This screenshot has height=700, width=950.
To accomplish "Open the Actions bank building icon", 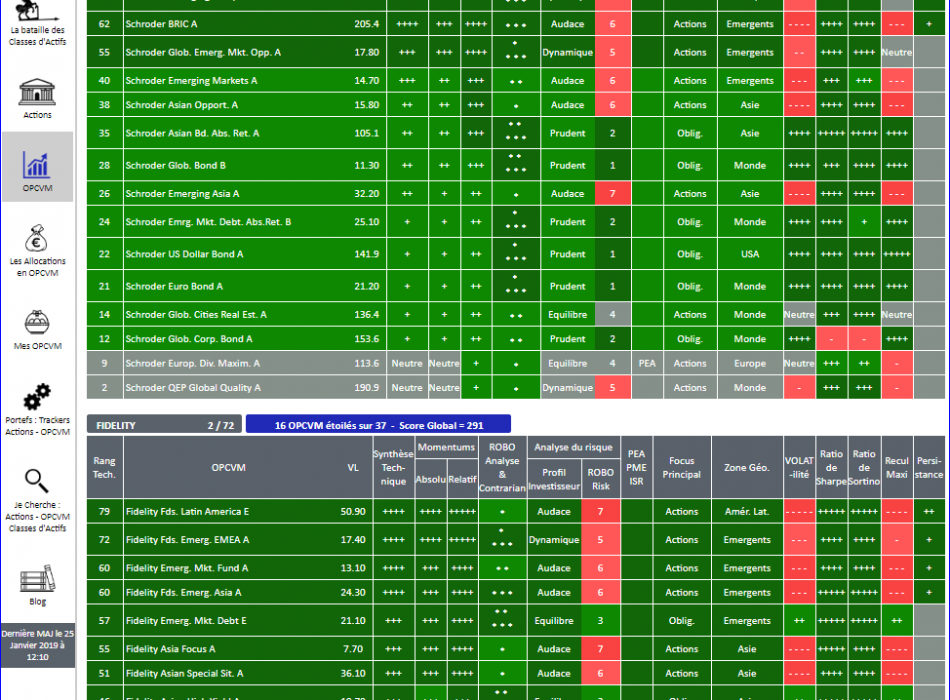I will click(x=37, y=92).
